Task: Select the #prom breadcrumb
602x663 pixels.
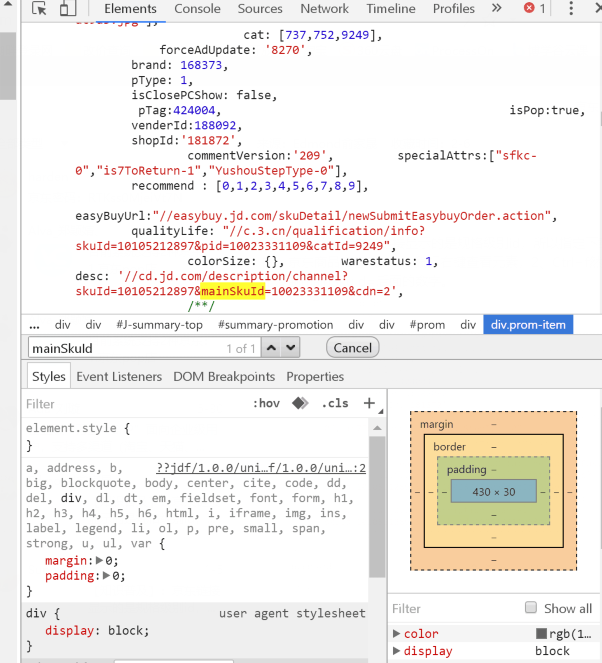Action: coord(427,325)
